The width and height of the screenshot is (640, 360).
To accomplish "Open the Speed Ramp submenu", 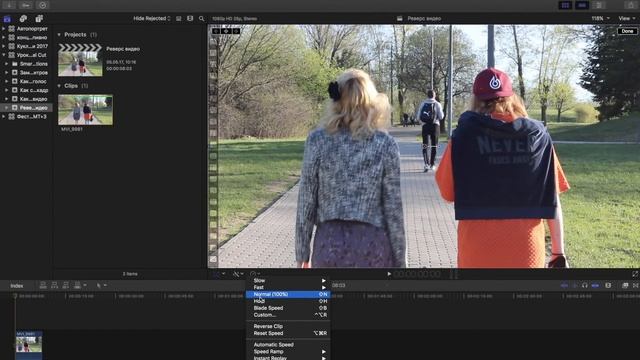I will coord(288,351).
